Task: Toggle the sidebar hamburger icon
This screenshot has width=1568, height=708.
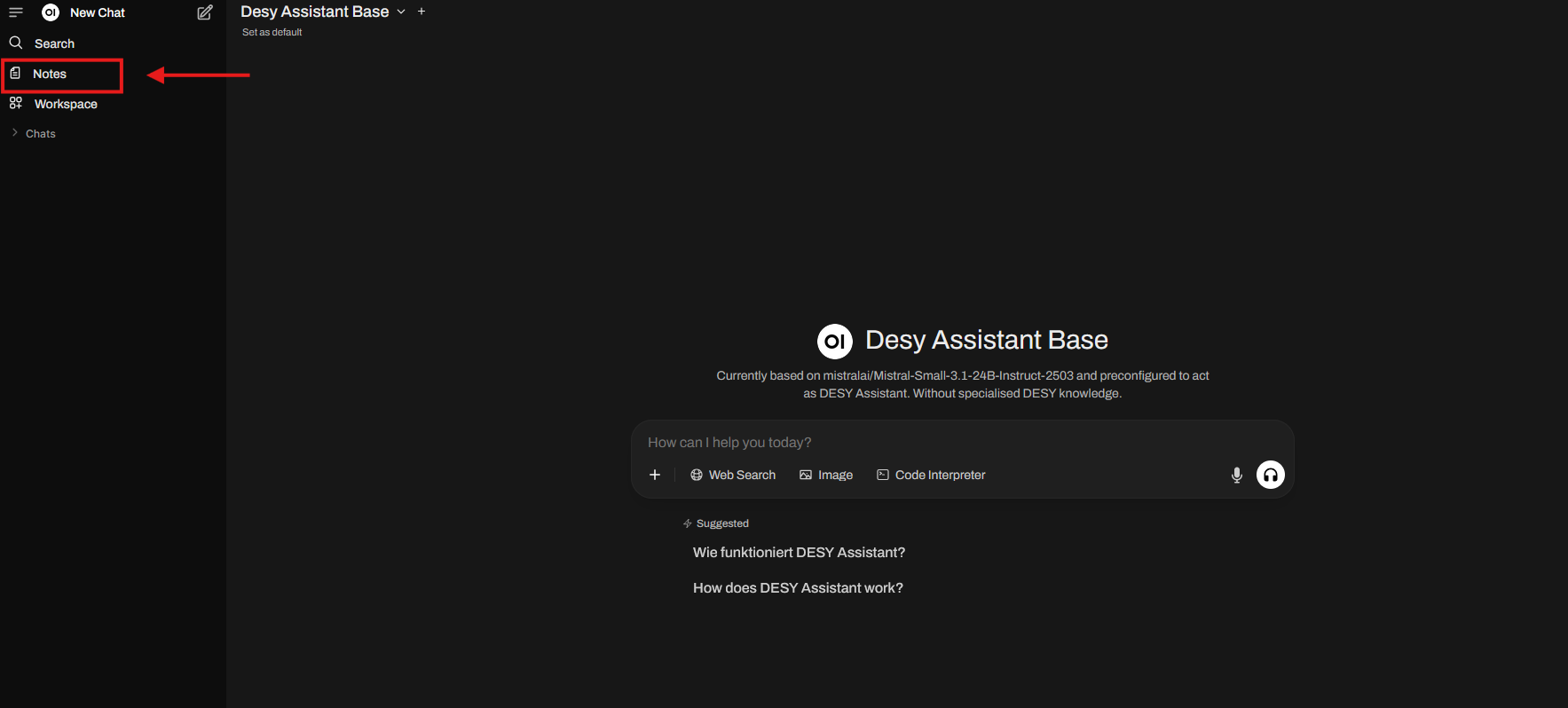Action: (16, 12)
